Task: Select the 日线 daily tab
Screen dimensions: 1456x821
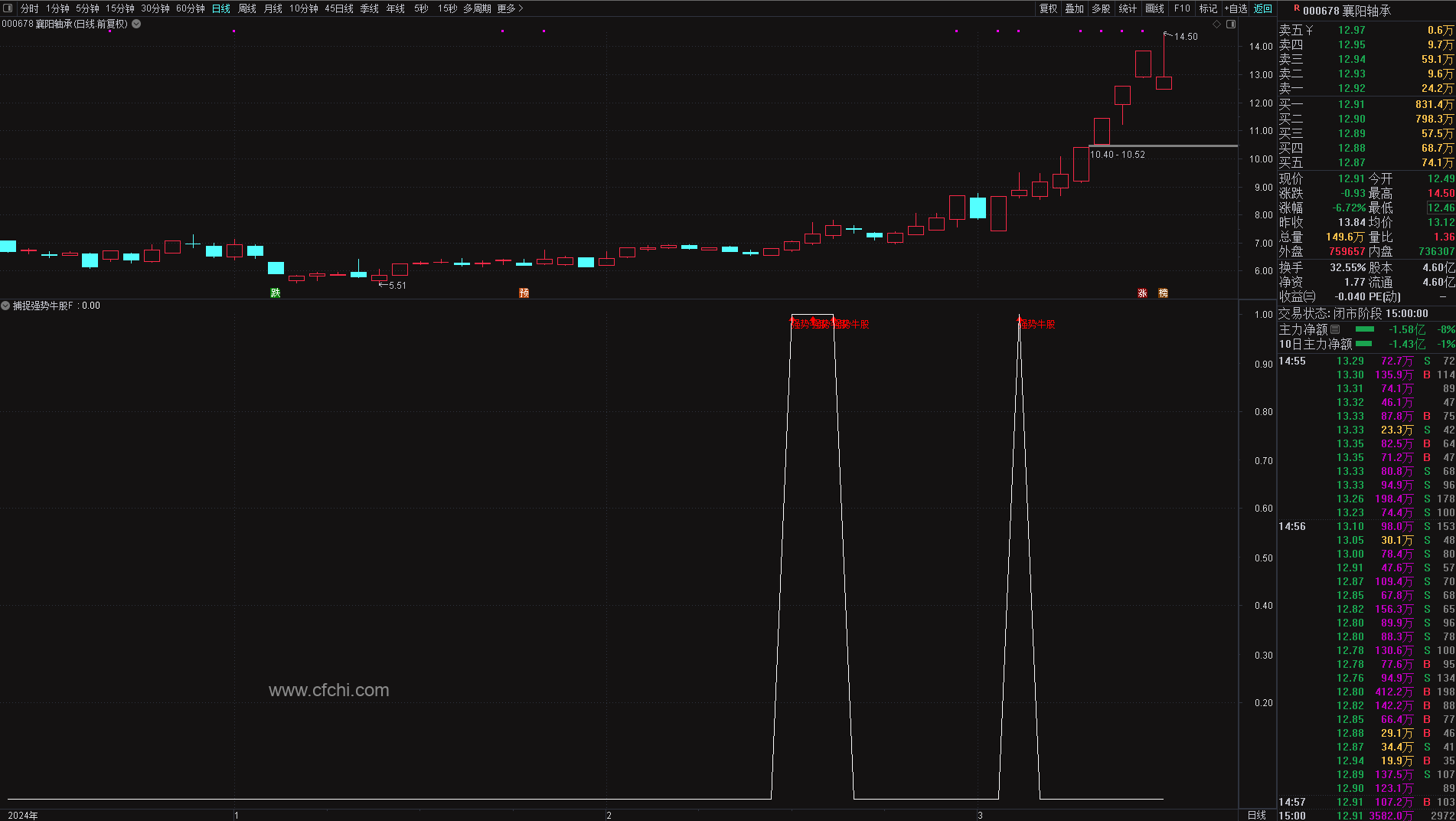Action: click(221, 8)
